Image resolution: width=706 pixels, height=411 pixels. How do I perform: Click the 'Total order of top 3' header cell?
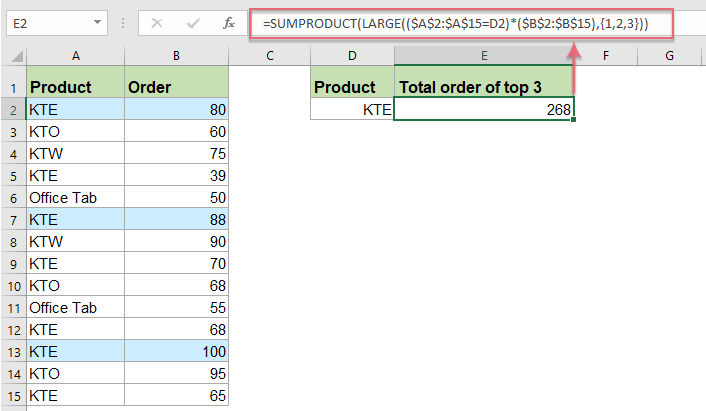pyautogui.click(x=484, y=87)
